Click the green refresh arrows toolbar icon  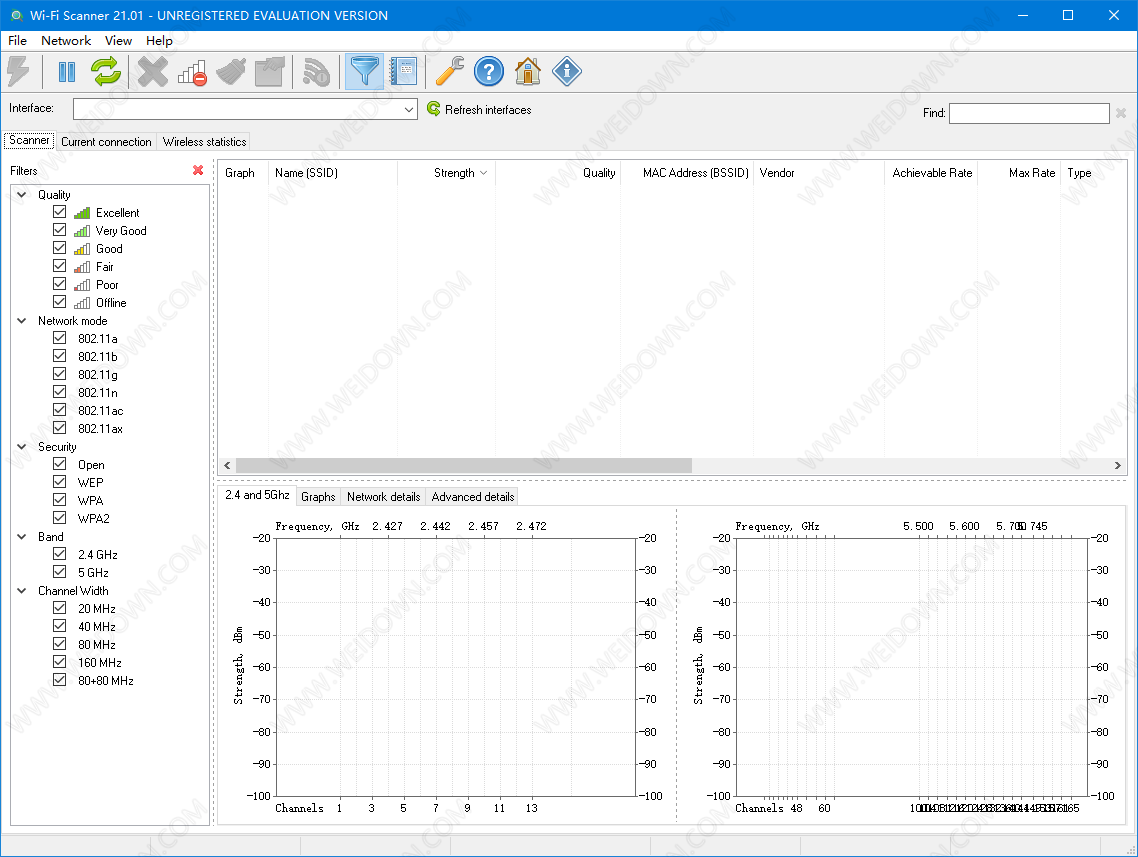(106, 71)
